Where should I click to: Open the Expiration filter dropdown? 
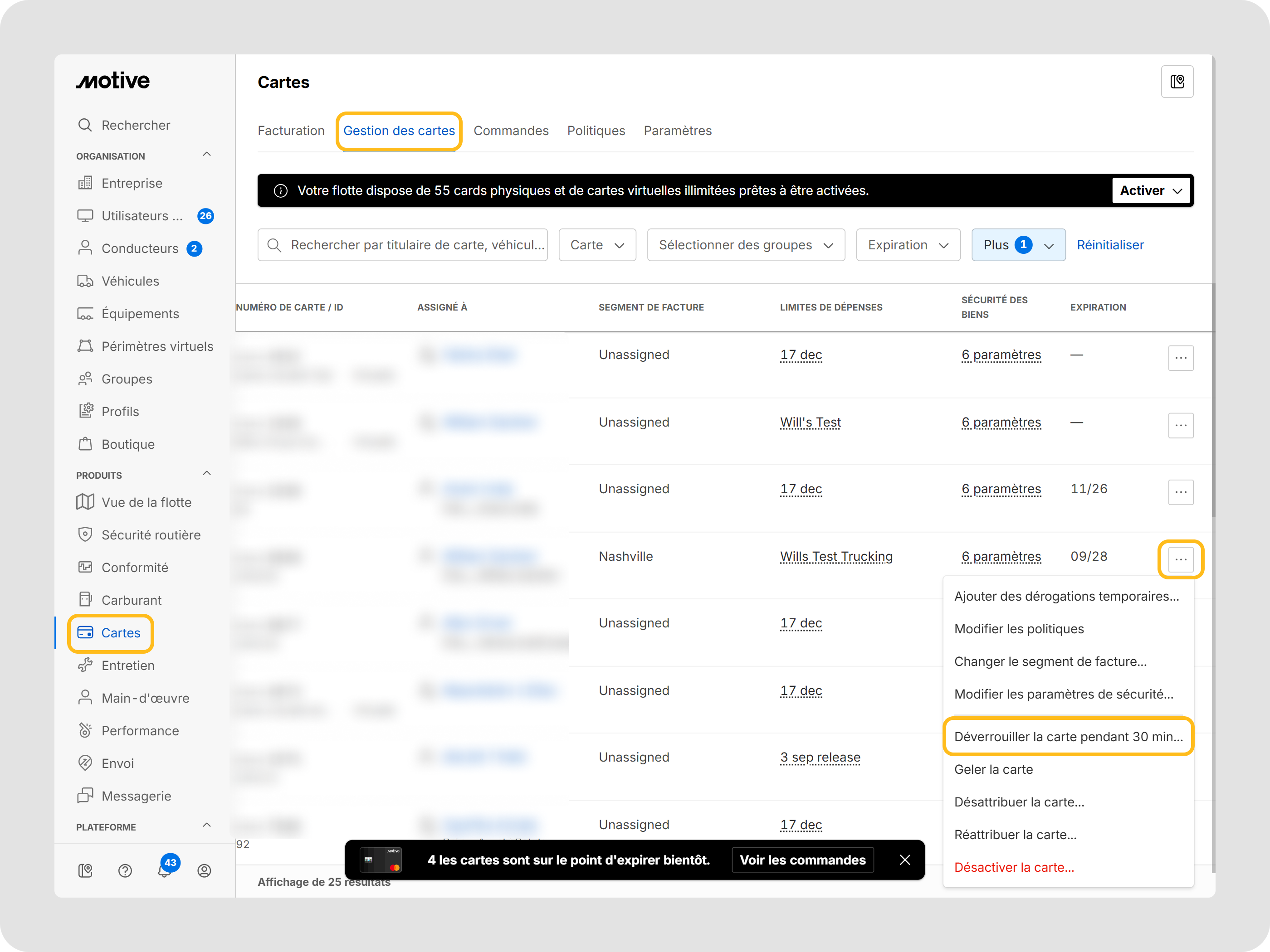tap(908, 246)
